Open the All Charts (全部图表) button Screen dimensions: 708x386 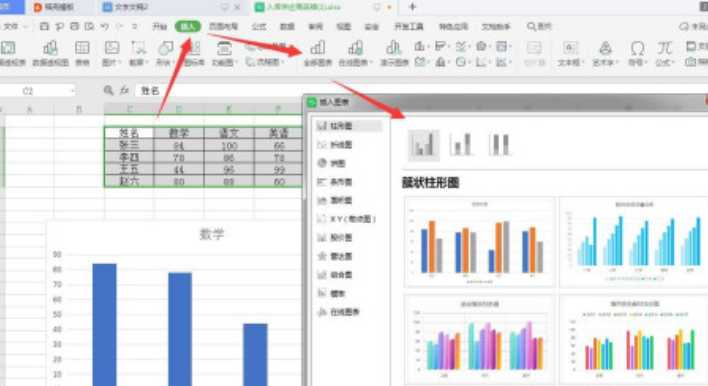(317, 53)
